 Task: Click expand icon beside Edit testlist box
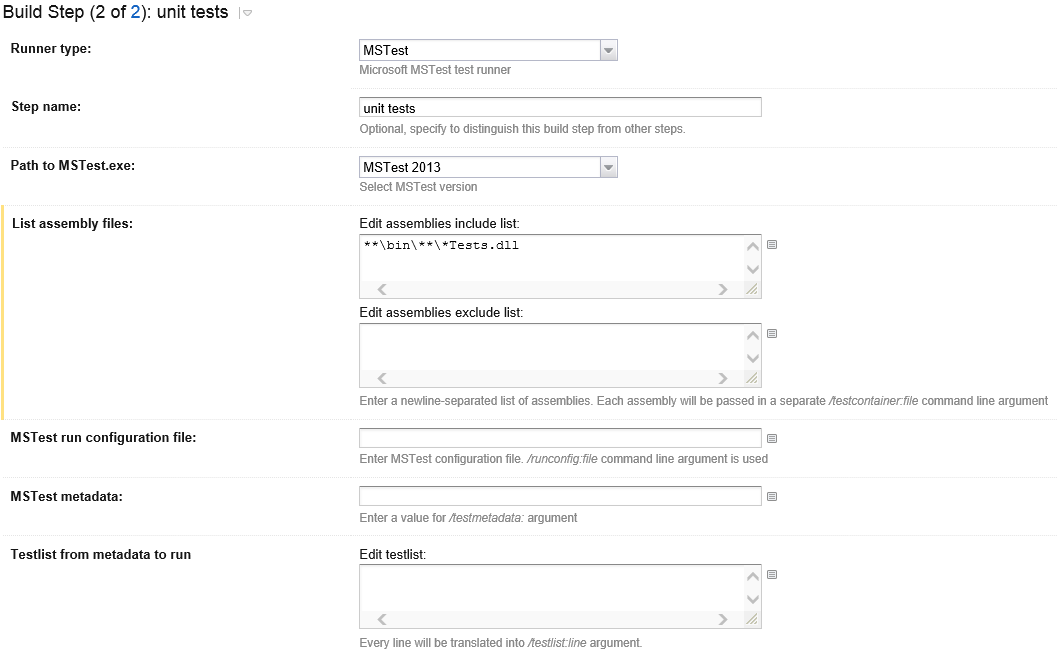coord(772,575)
